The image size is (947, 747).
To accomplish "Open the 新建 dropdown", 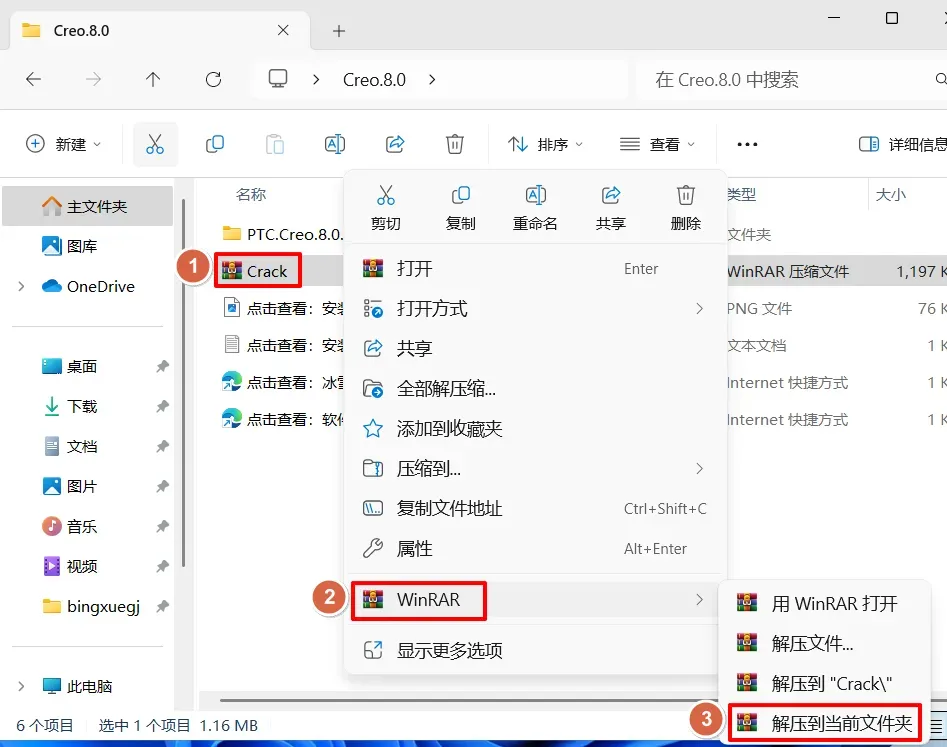I will tap(63, 144).
